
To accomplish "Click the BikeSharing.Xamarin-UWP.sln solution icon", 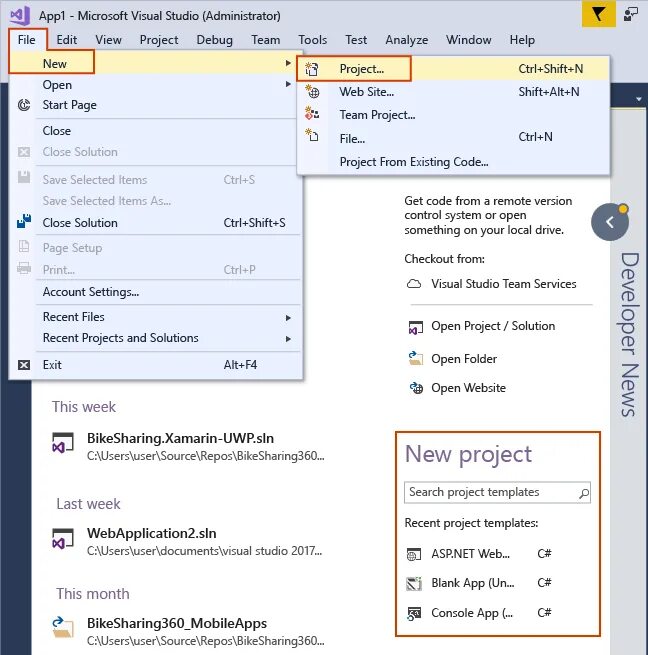I will click(63, 443).
